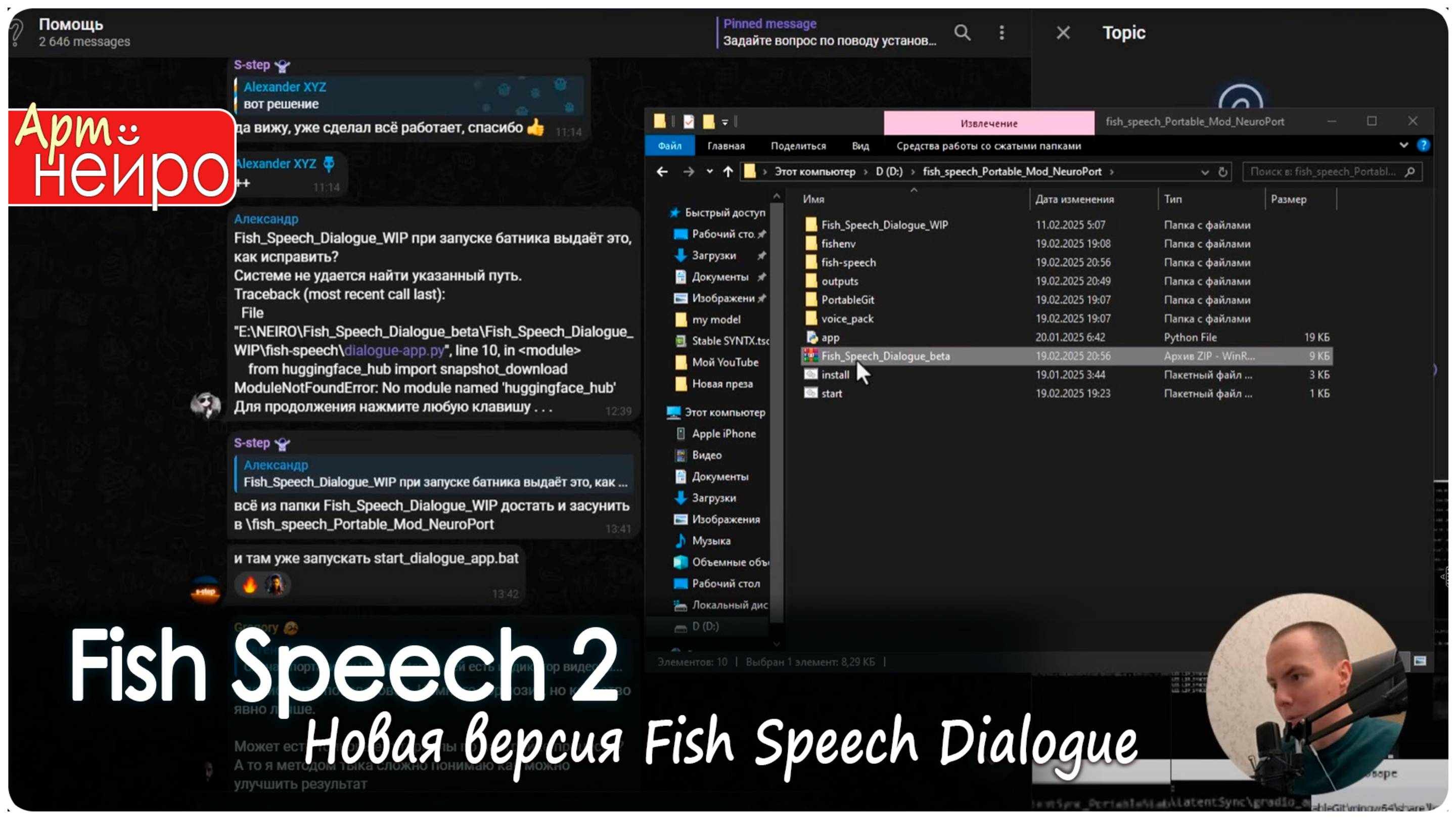Sort by Дата изменения column header

coord(1074,199)
